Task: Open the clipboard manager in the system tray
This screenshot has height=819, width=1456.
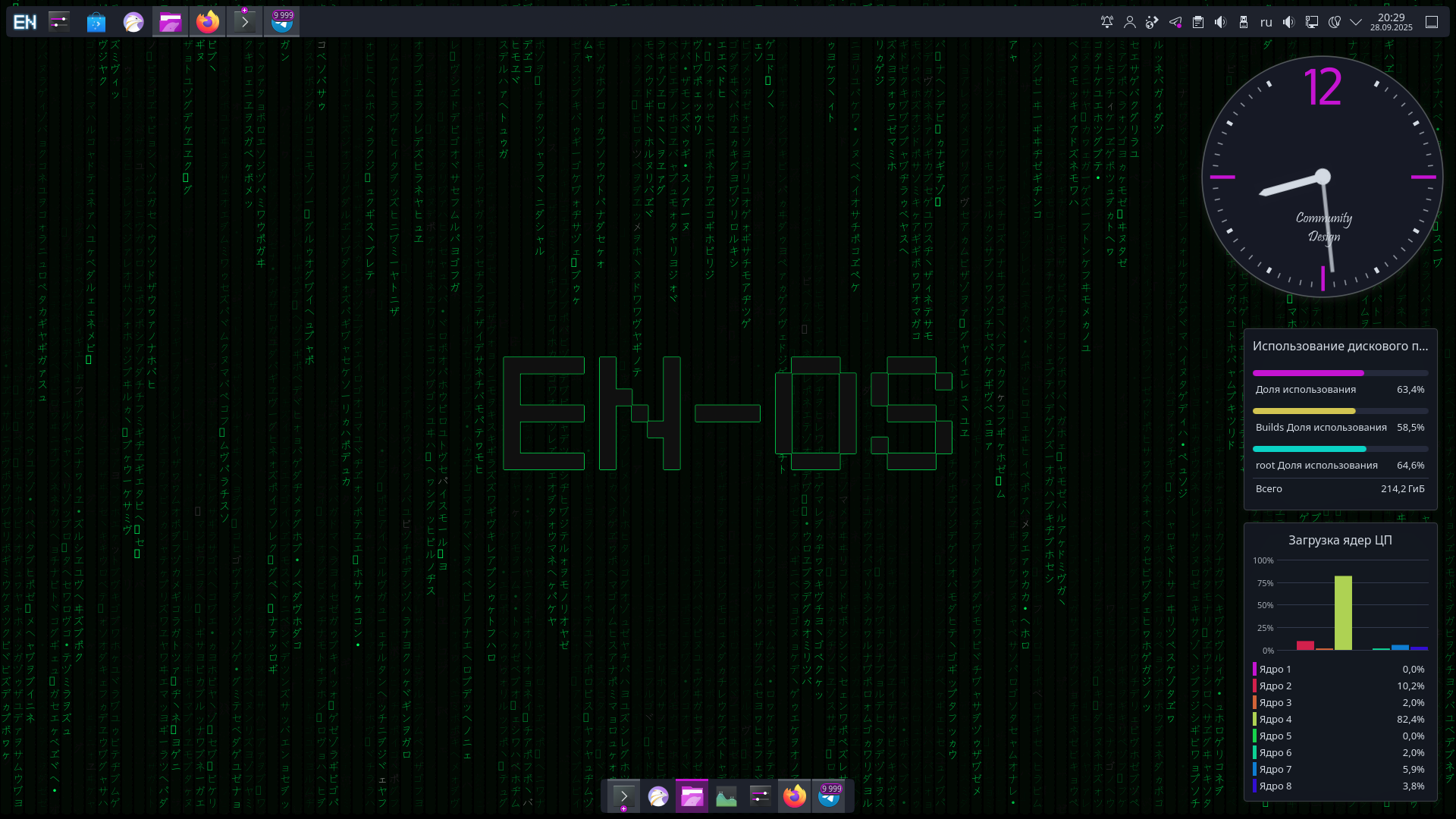Action: [x=1198, y=22]
